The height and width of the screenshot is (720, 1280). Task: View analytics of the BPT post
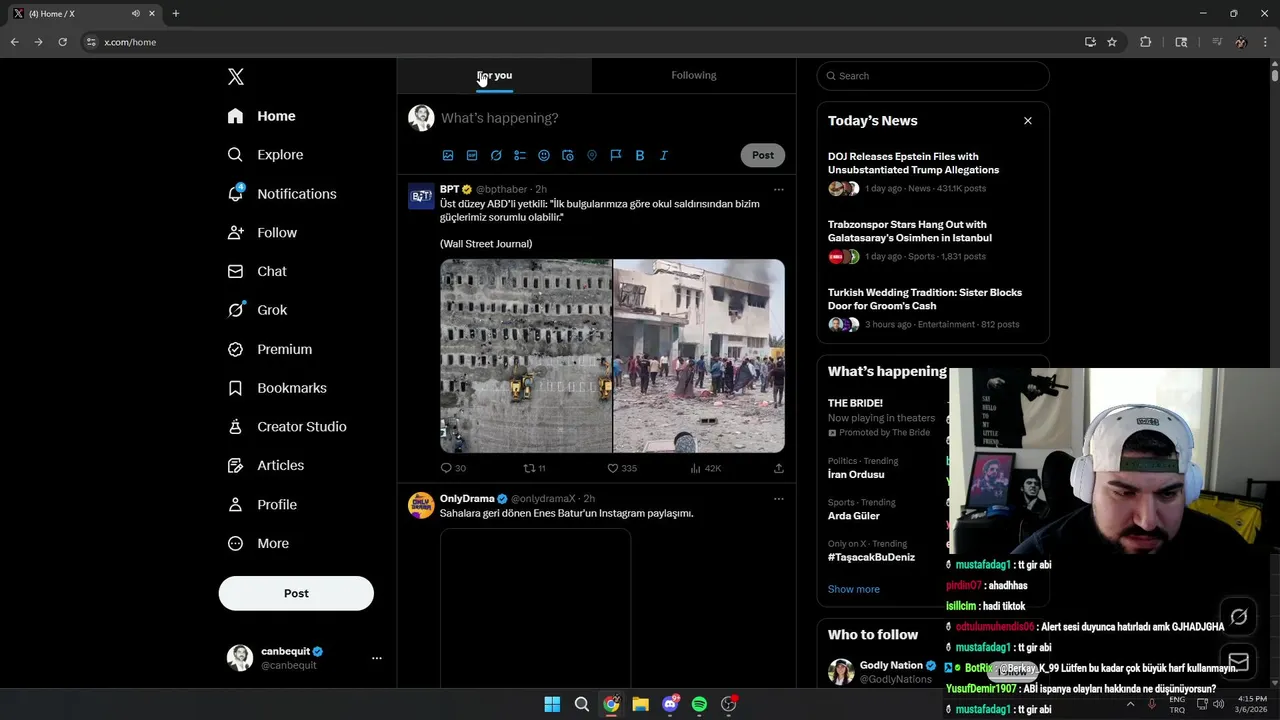pos(706,468)
